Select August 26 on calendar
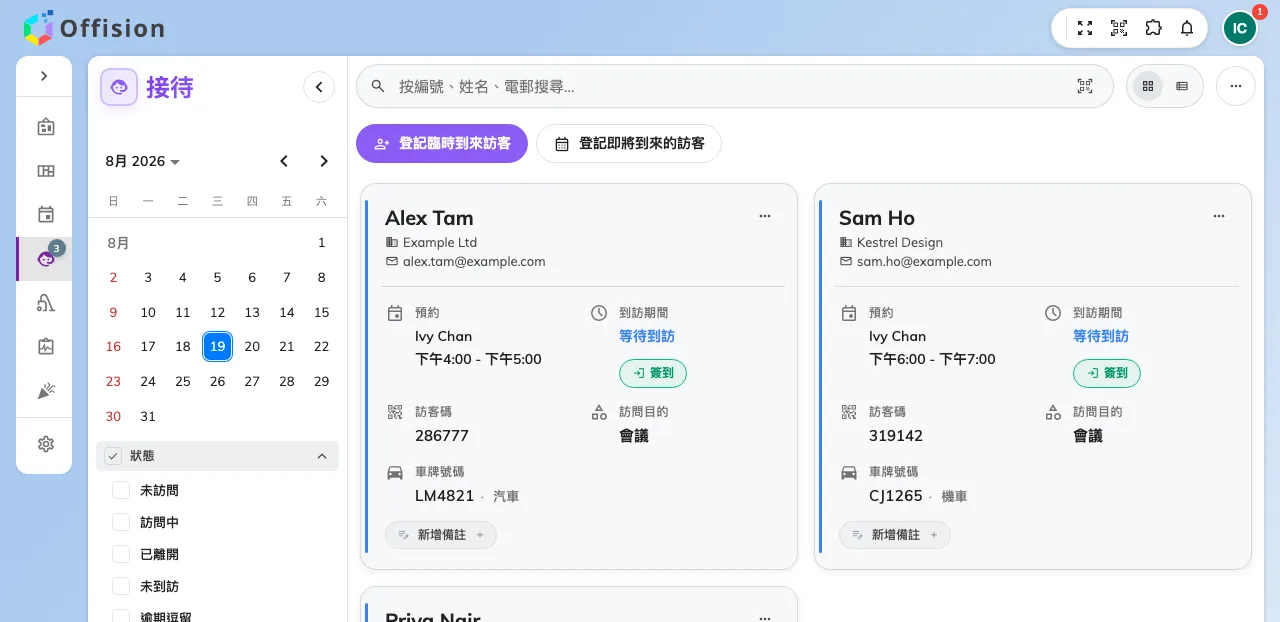 click(217, 381)
